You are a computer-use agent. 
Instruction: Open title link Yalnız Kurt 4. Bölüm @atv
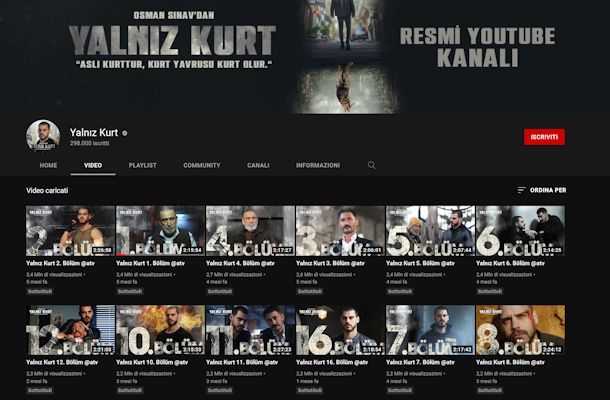pyautogui.click(x=240, y=263)
